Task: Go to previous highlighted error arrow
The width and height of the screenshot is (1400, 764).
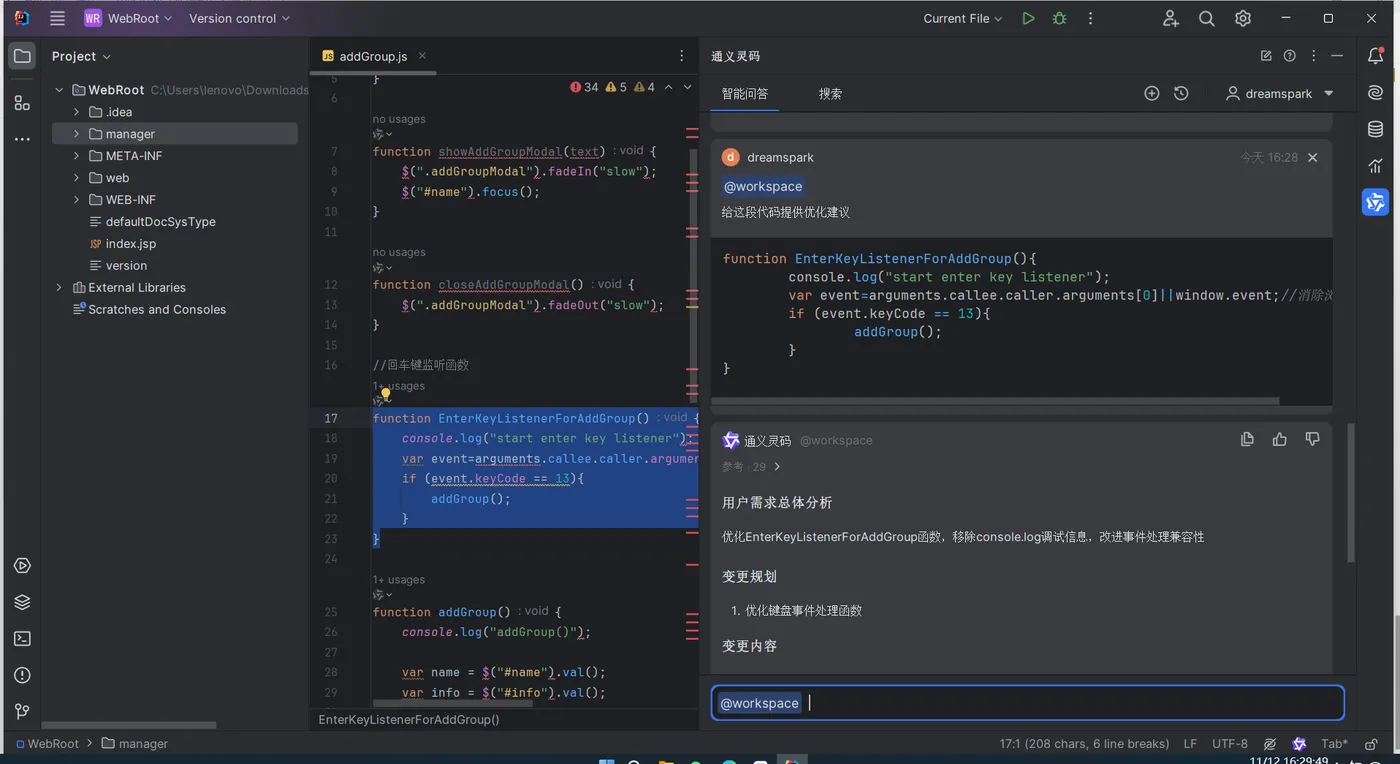Action: point(668,87)
